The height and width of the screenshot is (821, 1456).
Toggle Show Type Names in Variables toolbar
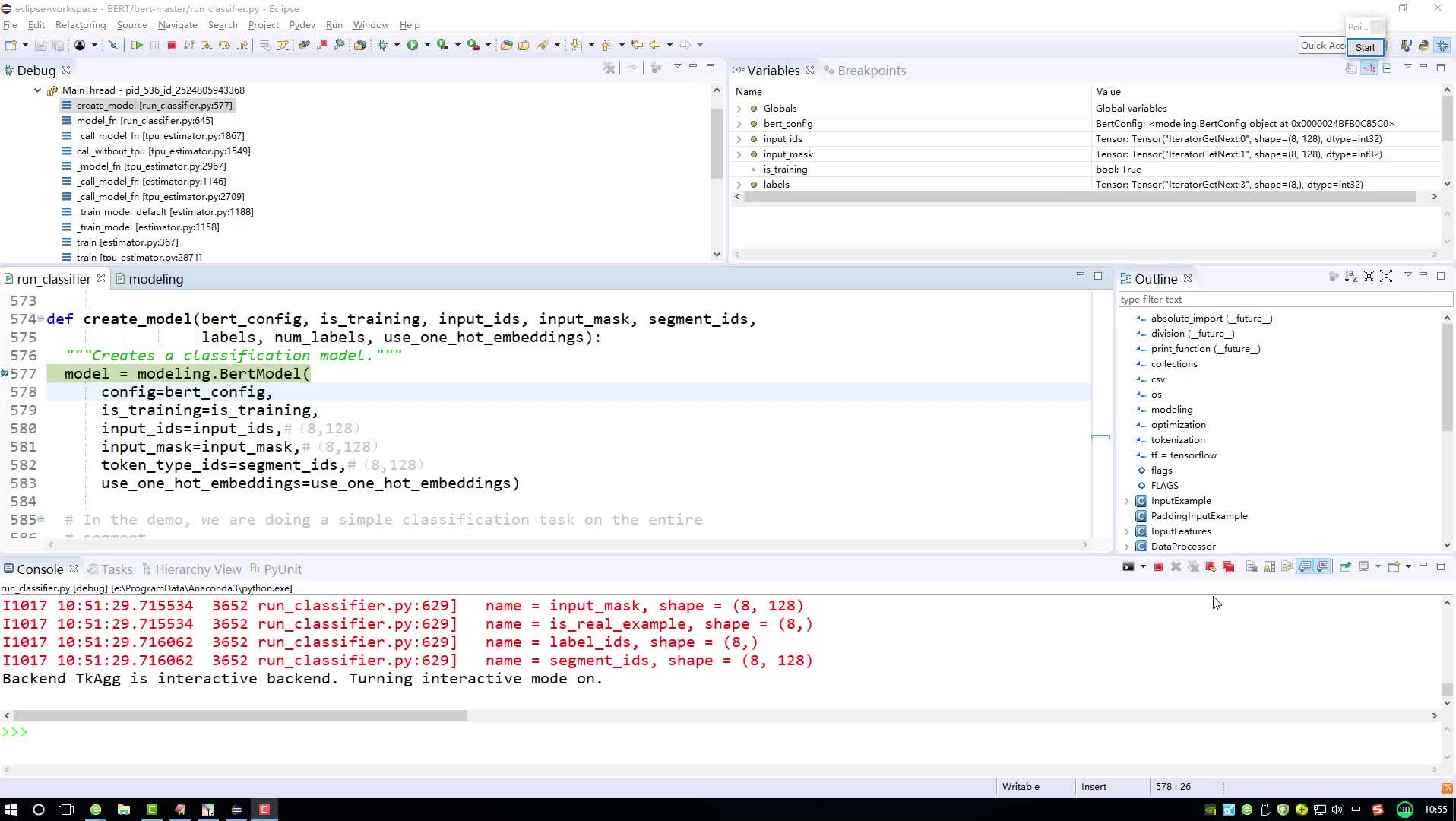pos(1351,68)
